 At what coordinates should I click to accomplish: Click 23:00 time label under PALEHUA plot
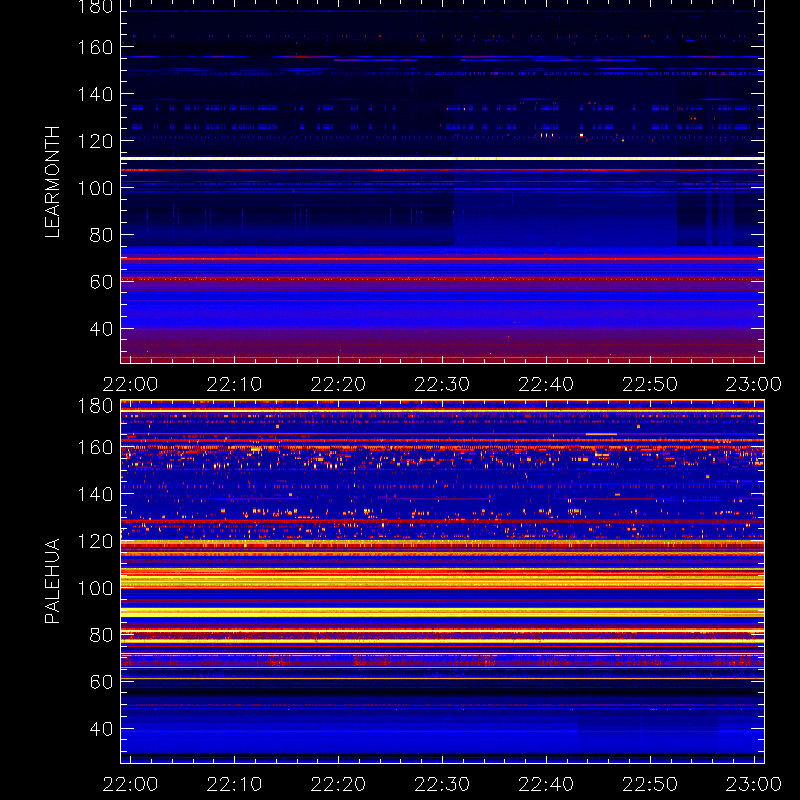click(754, 784)
